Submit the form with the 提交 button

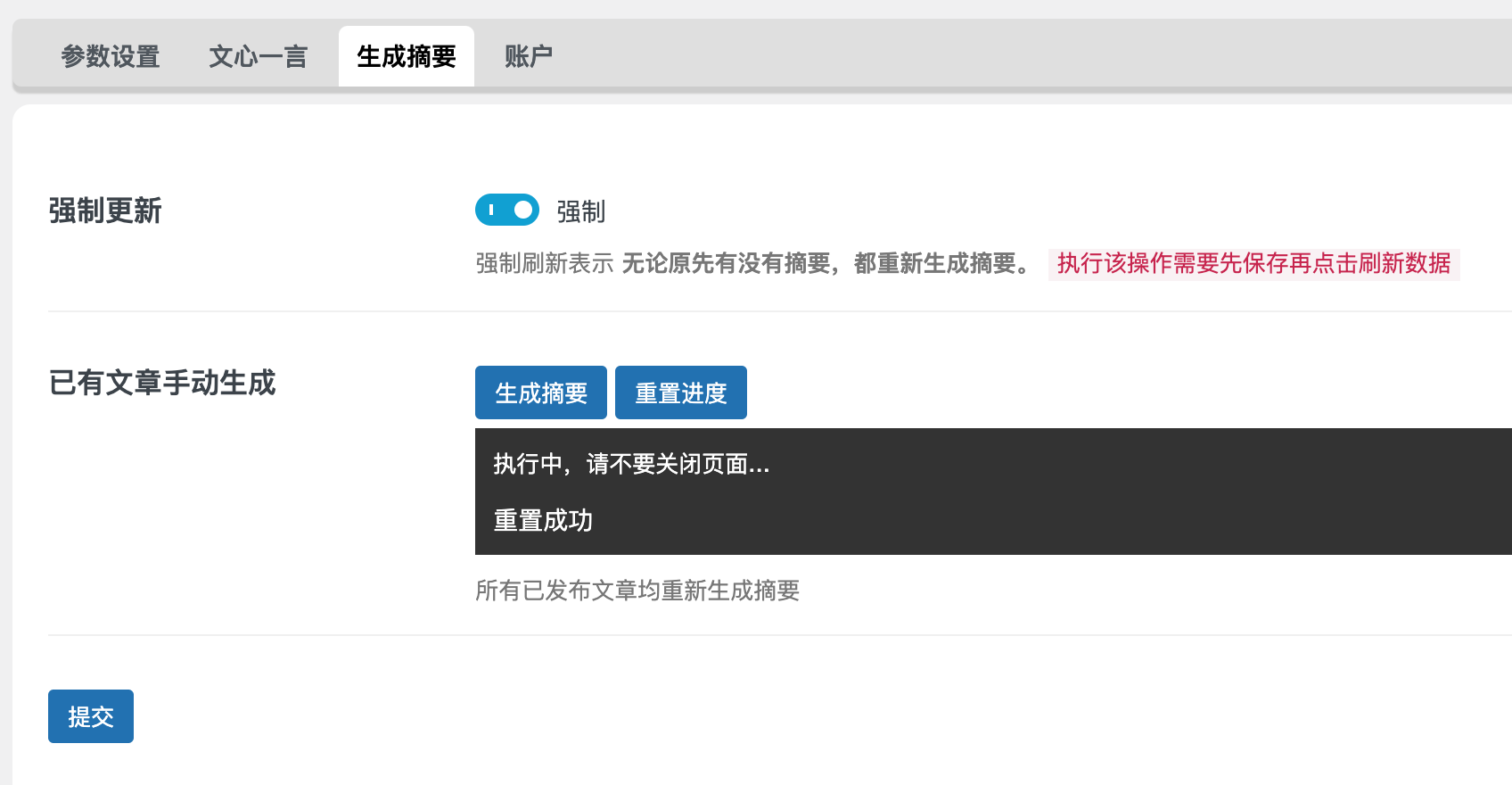coord(91,716)
